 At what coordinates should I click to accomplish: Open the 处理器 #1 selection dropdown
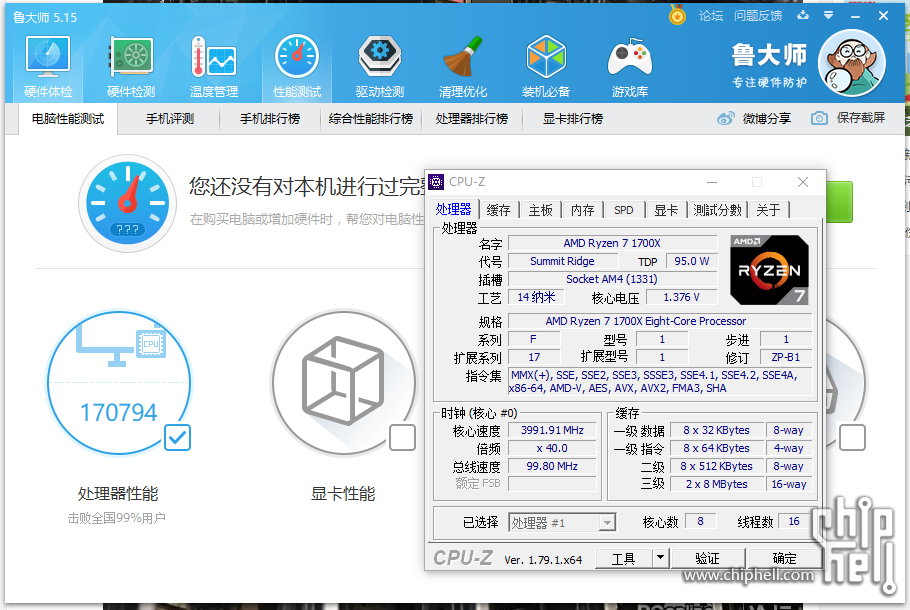tap(562, 523)
